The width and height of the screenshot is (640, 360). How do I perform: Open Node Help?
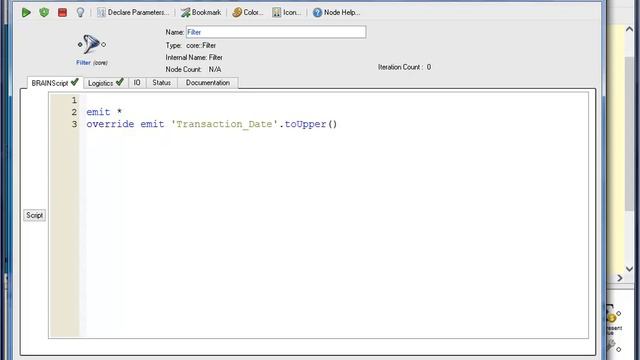click(x=336, y=13)
